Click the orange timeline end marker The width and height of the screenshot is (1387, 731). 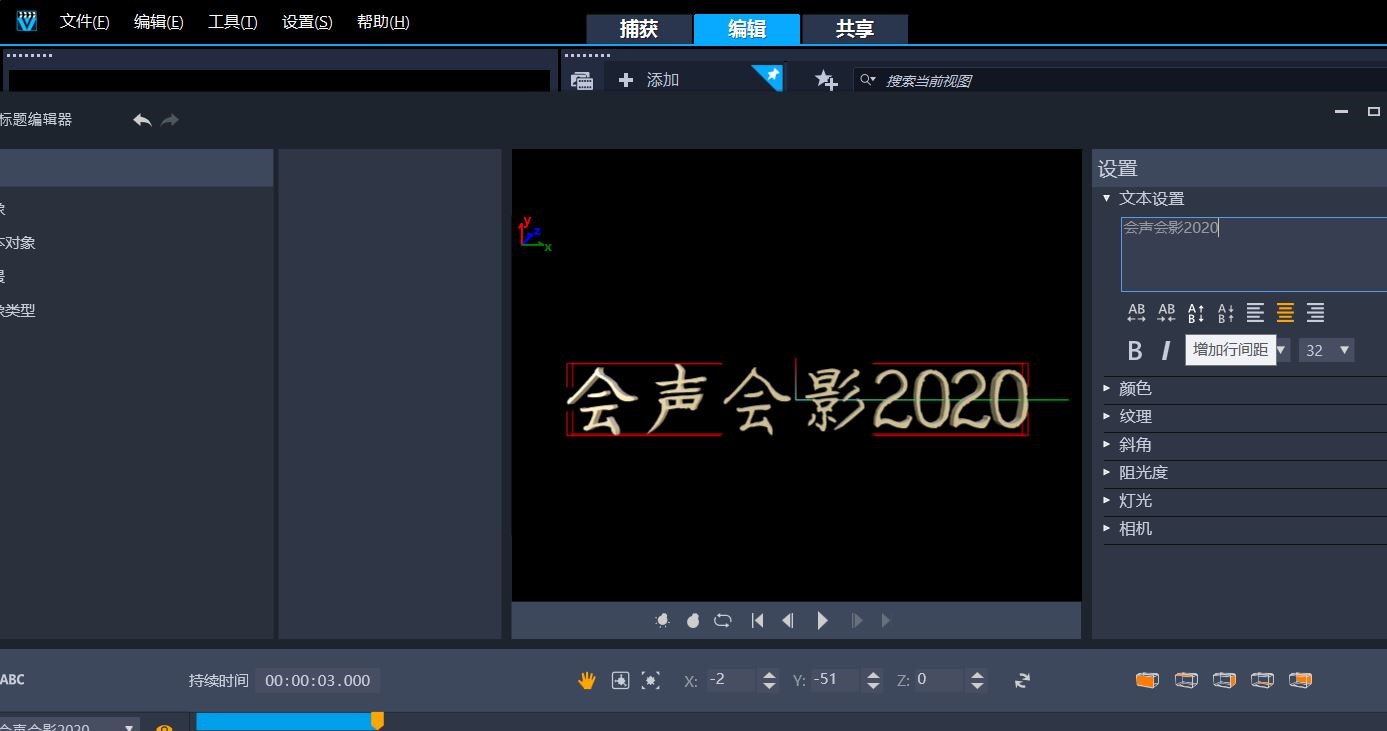(x=377, y=720)
